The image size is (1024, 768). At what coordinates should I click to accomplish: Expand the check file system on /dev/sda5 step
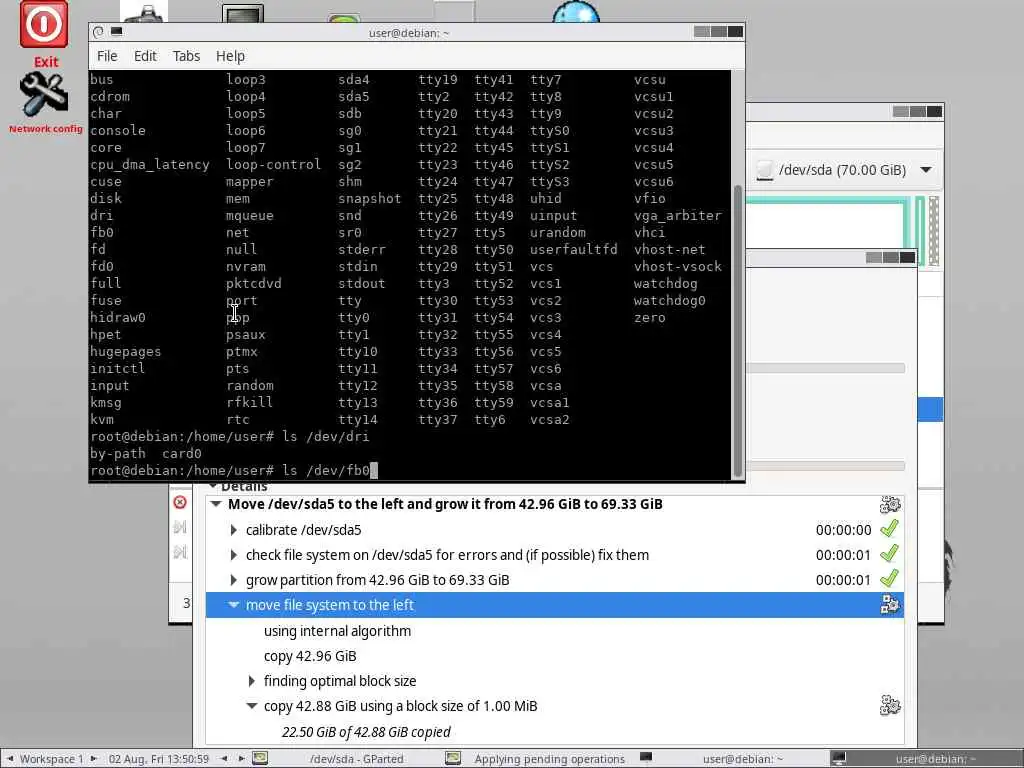point(234,554)
